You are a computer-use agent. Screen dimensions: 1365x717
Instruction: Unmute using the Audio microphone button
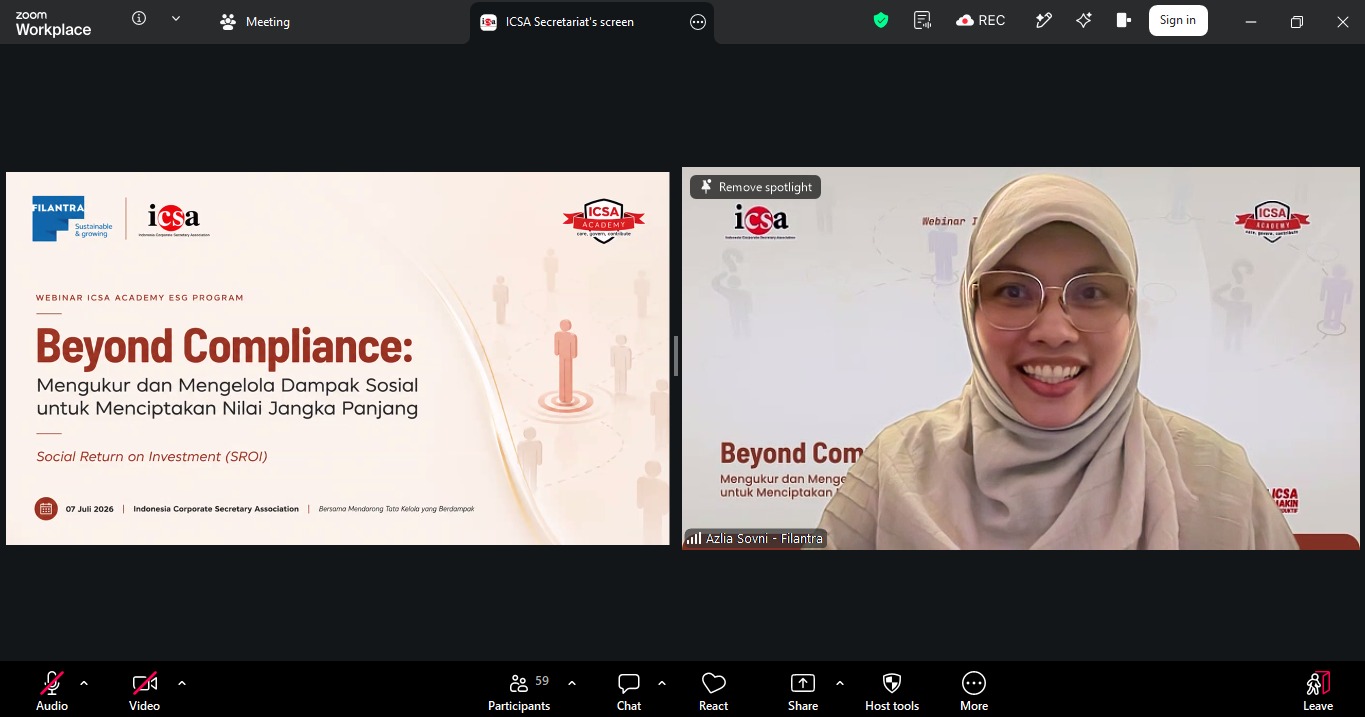[x=52, y=690]
